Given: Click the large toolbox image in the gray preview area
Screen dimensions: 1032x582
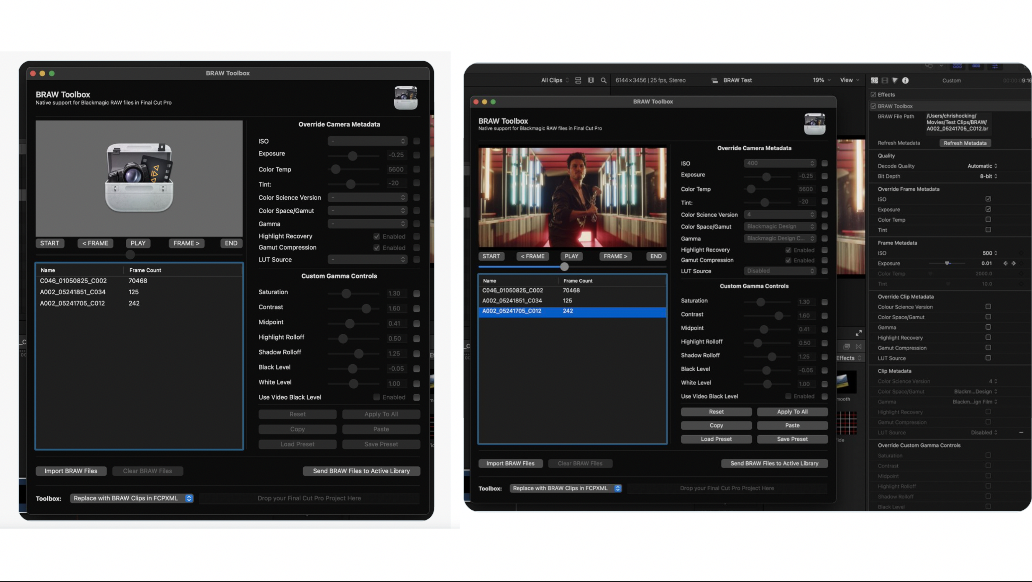Looking at the screenshot, I should [x=140, y=177].
